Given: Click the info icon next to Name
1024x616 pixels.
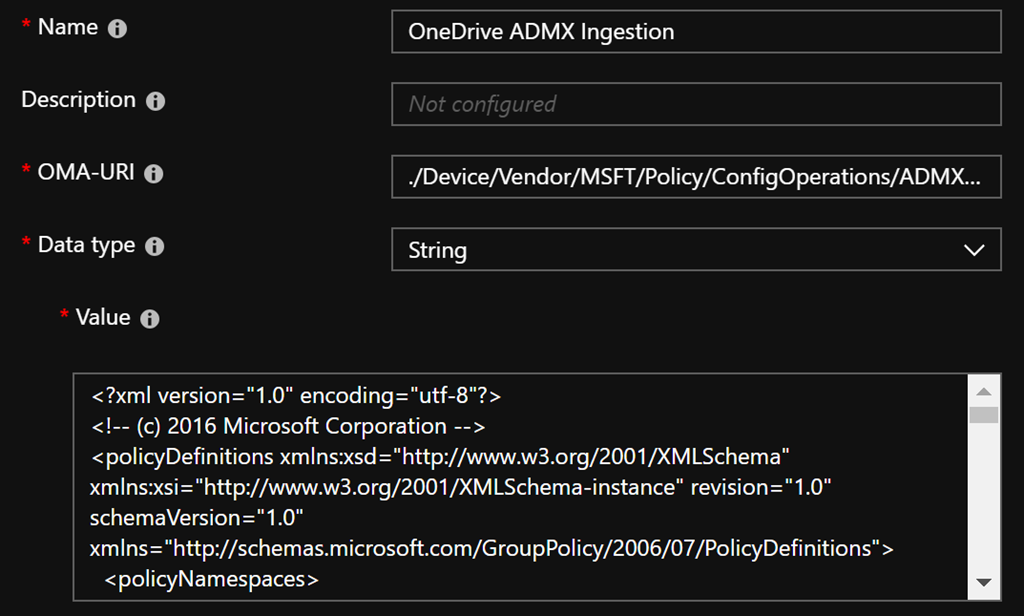Looking at the screenshot, I should pyautogui.click(x=117, y=29).
